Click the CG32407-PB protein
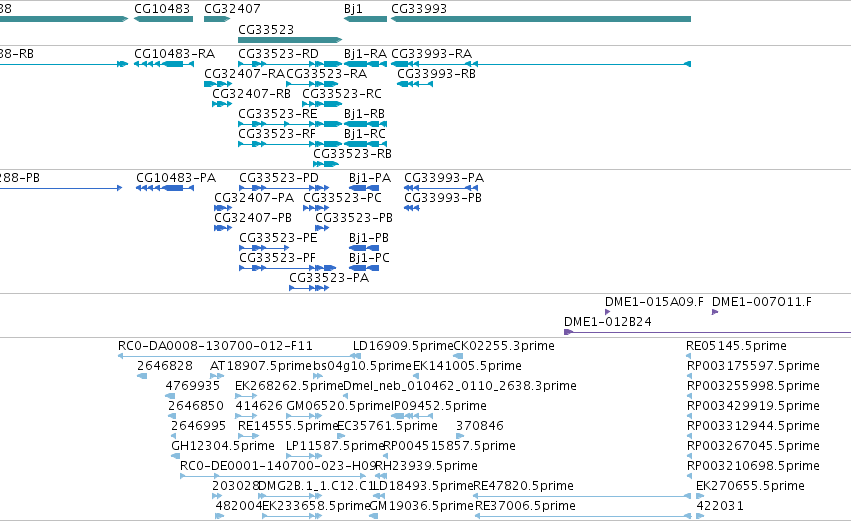The height and width of the screenshot is (521, 851). click(x=223, y=228)
